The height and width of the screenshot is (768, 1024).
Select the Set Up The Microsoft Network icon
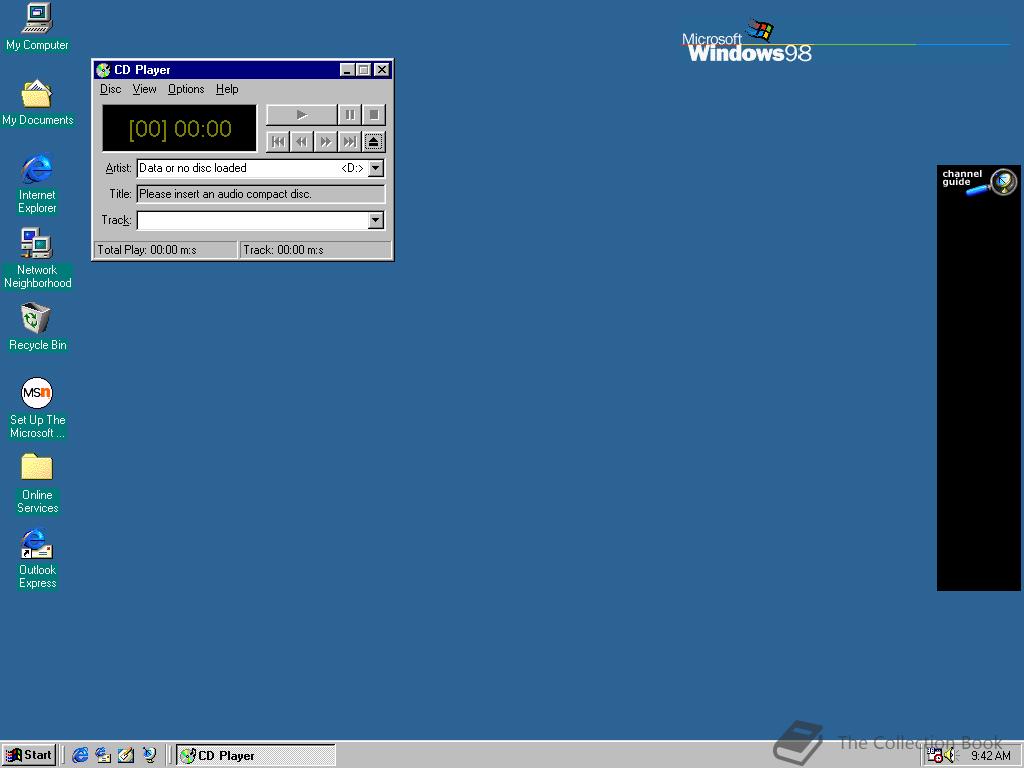coord(37,408)
